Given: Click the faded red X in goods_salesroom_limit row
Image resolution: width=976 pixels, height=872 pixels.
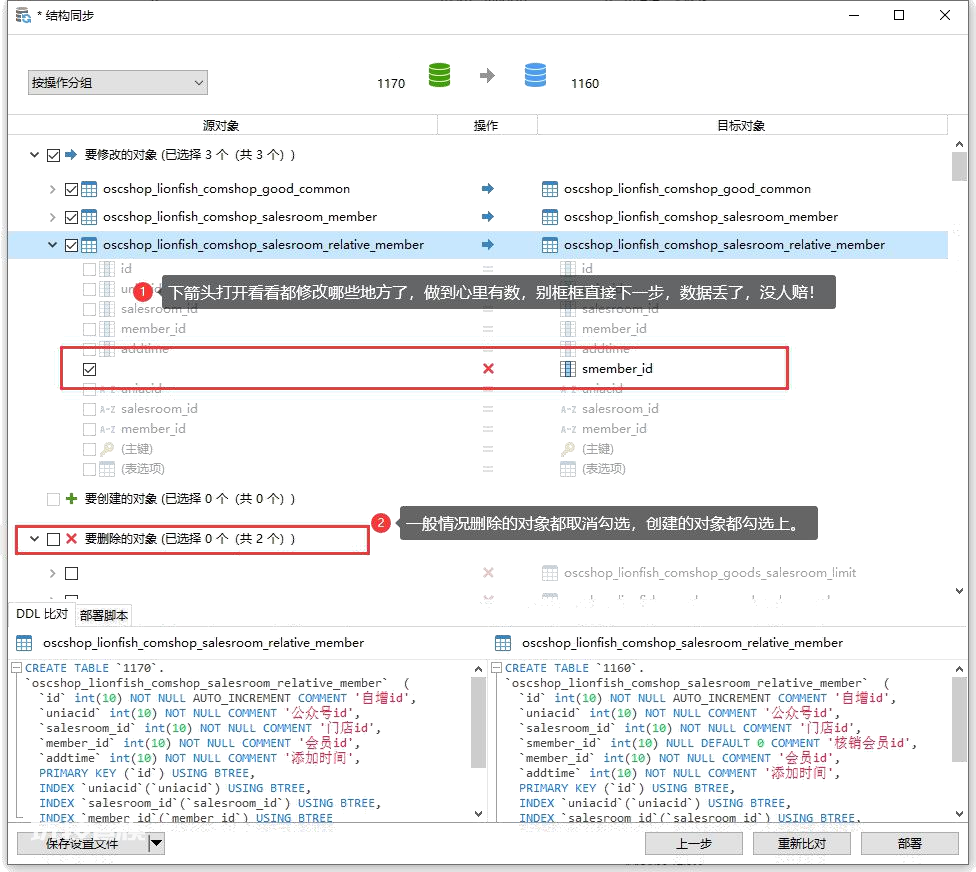Looking at the screenshot, I should click(x=489, y=573).
